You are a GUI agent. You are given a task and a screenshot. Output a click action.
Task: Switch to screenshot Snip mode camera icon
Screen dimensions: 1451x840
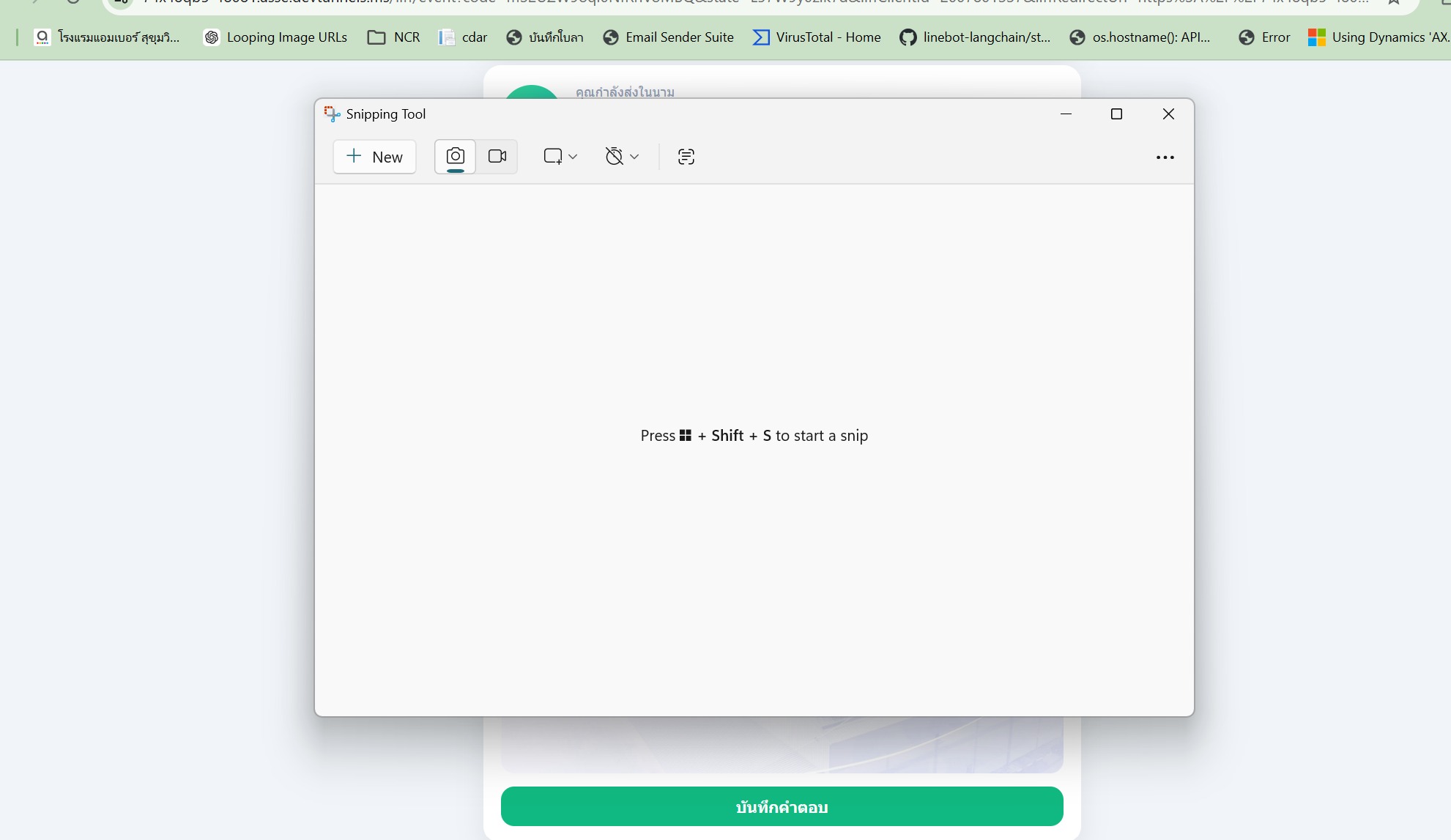[455, 157]
